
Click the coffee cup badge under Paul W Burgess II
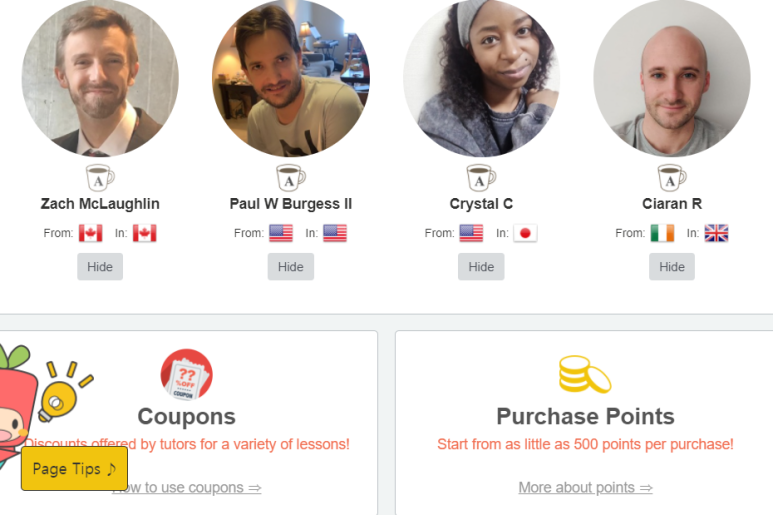pyautogui.click(x=290, y=178)
